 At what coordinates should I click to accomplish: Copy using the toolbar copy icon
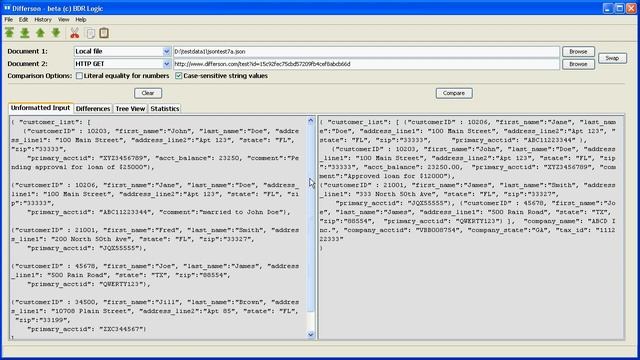pos(90,33)
